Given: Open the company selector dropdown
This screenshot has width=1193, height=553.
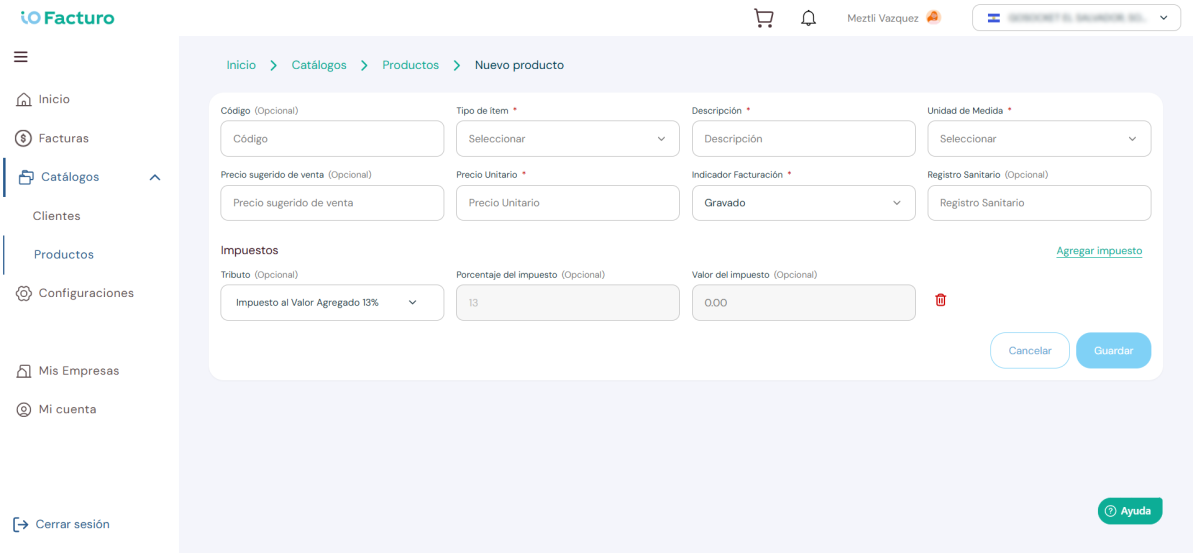Looking at the screenshot, I should pos(1077,17).
